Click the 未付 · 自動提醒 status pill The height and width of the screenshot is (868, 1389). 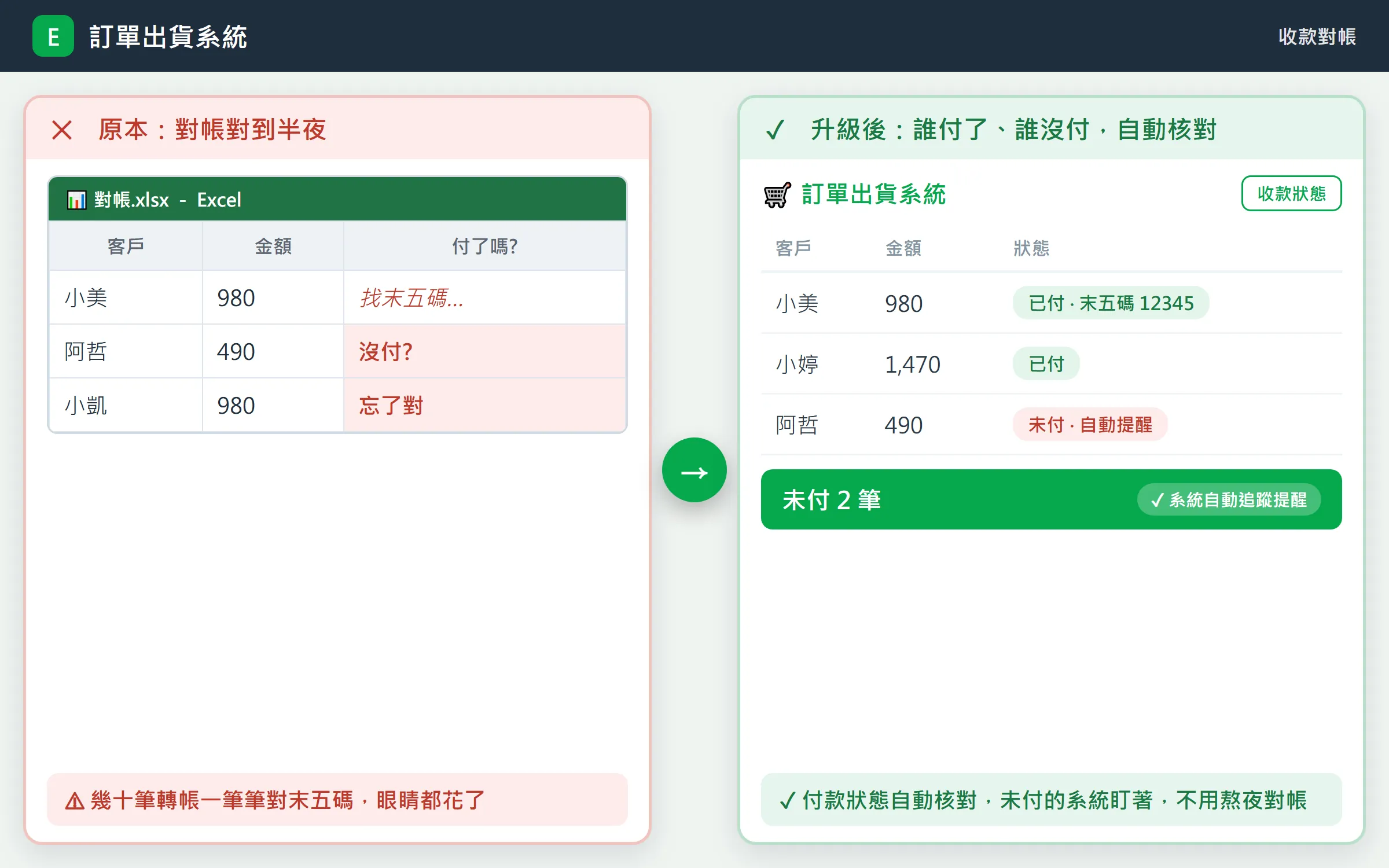coord(1090,424)
